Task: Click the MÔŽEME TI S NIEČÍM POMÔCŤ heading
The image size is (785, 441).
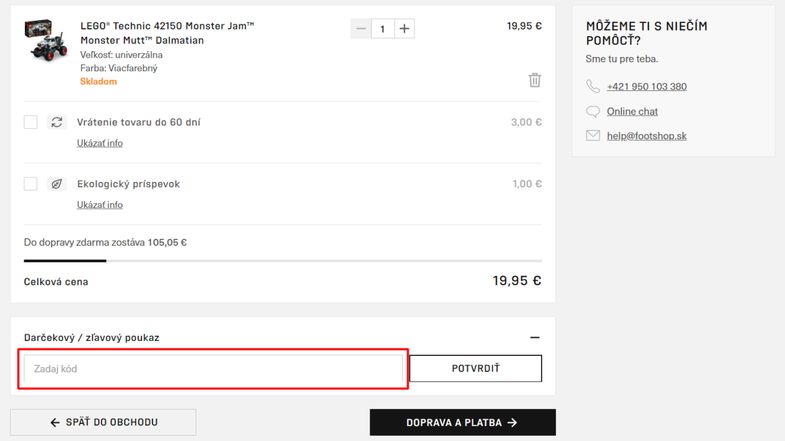Action: 647,33
